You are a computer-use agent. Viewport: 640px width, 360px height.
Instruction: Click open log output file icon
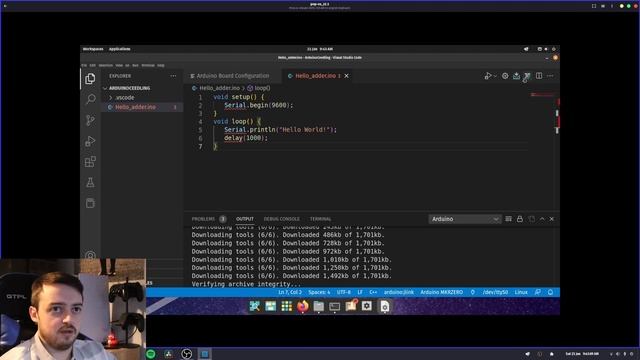[531, 219]
